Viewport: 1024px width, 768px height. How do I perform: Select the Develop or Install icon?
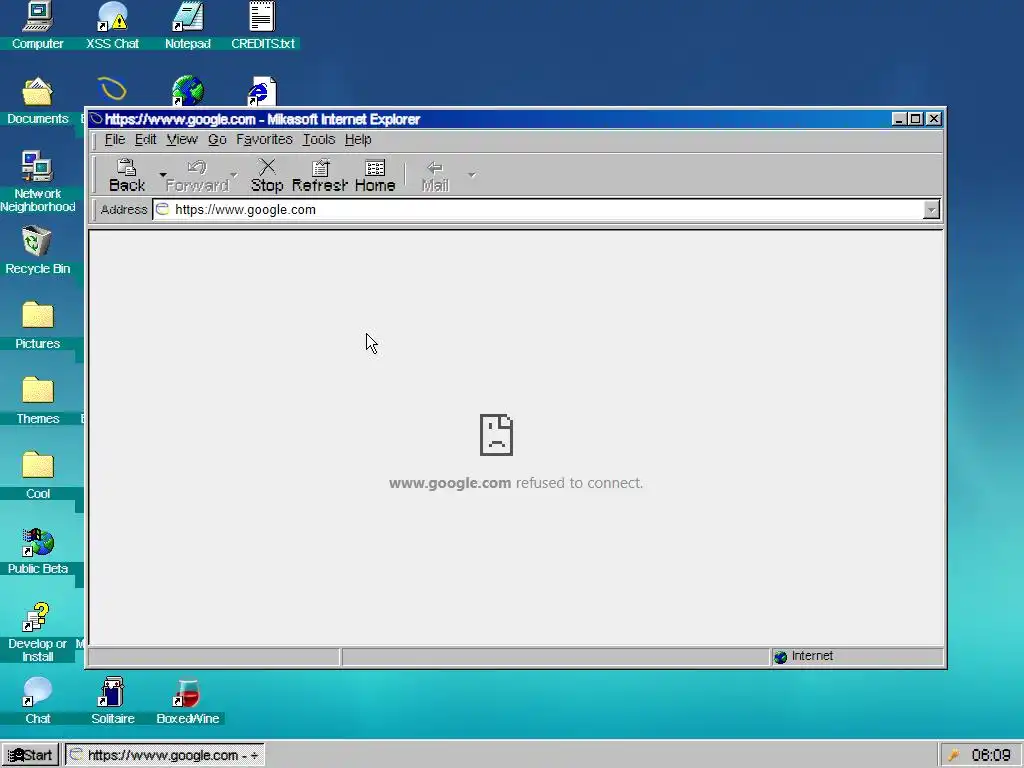click(x=37, y=632)
